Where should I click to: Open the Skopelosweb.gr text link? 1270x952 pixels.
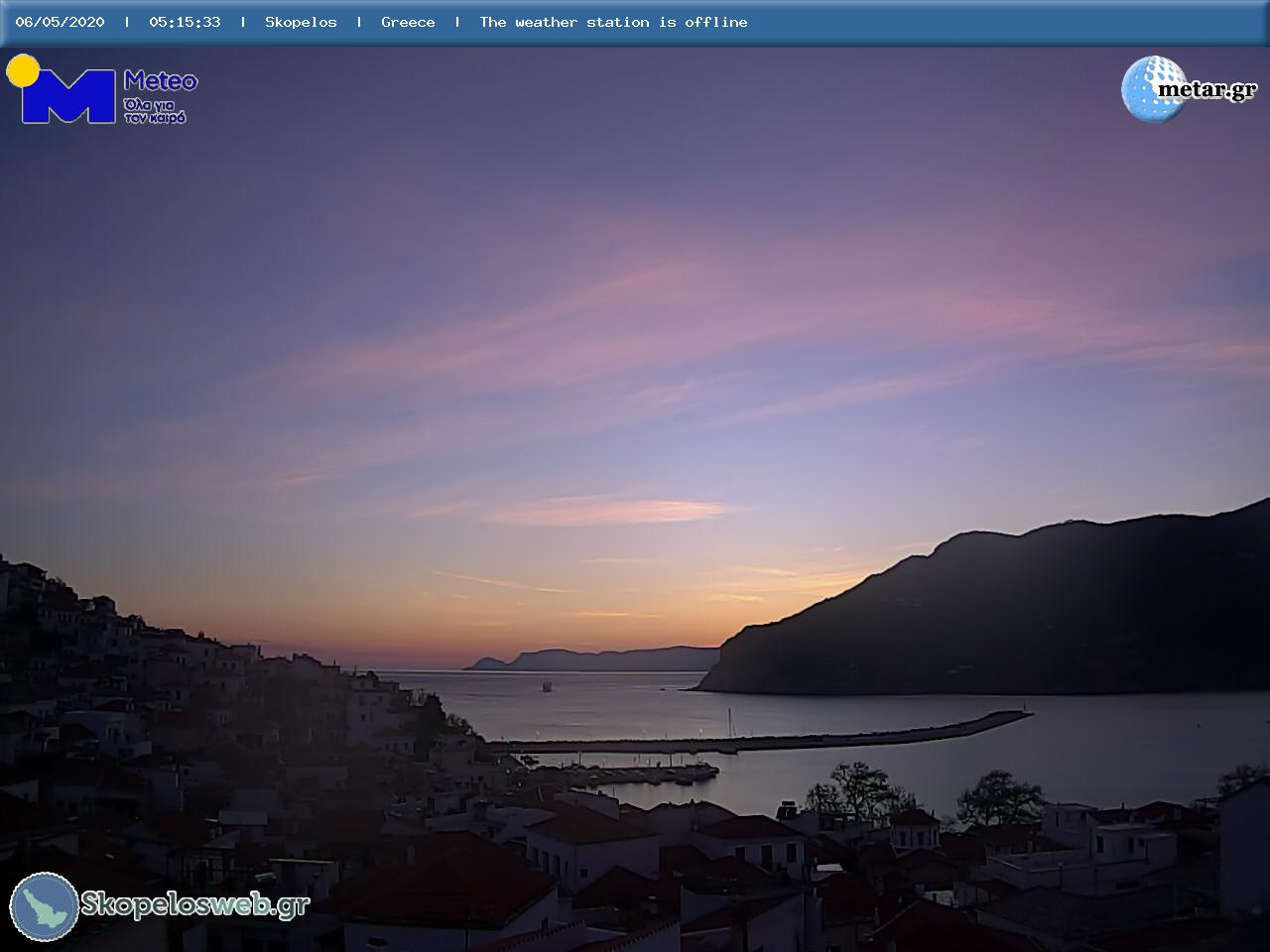(195, 904)
